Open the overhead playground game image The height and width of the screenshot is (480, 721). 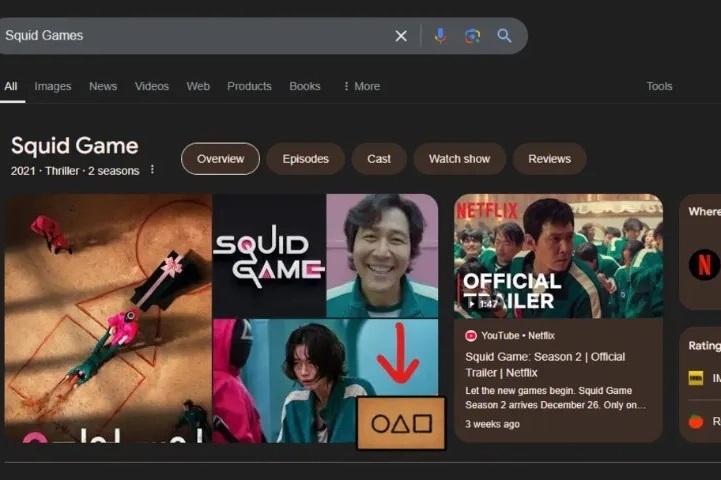109,318
